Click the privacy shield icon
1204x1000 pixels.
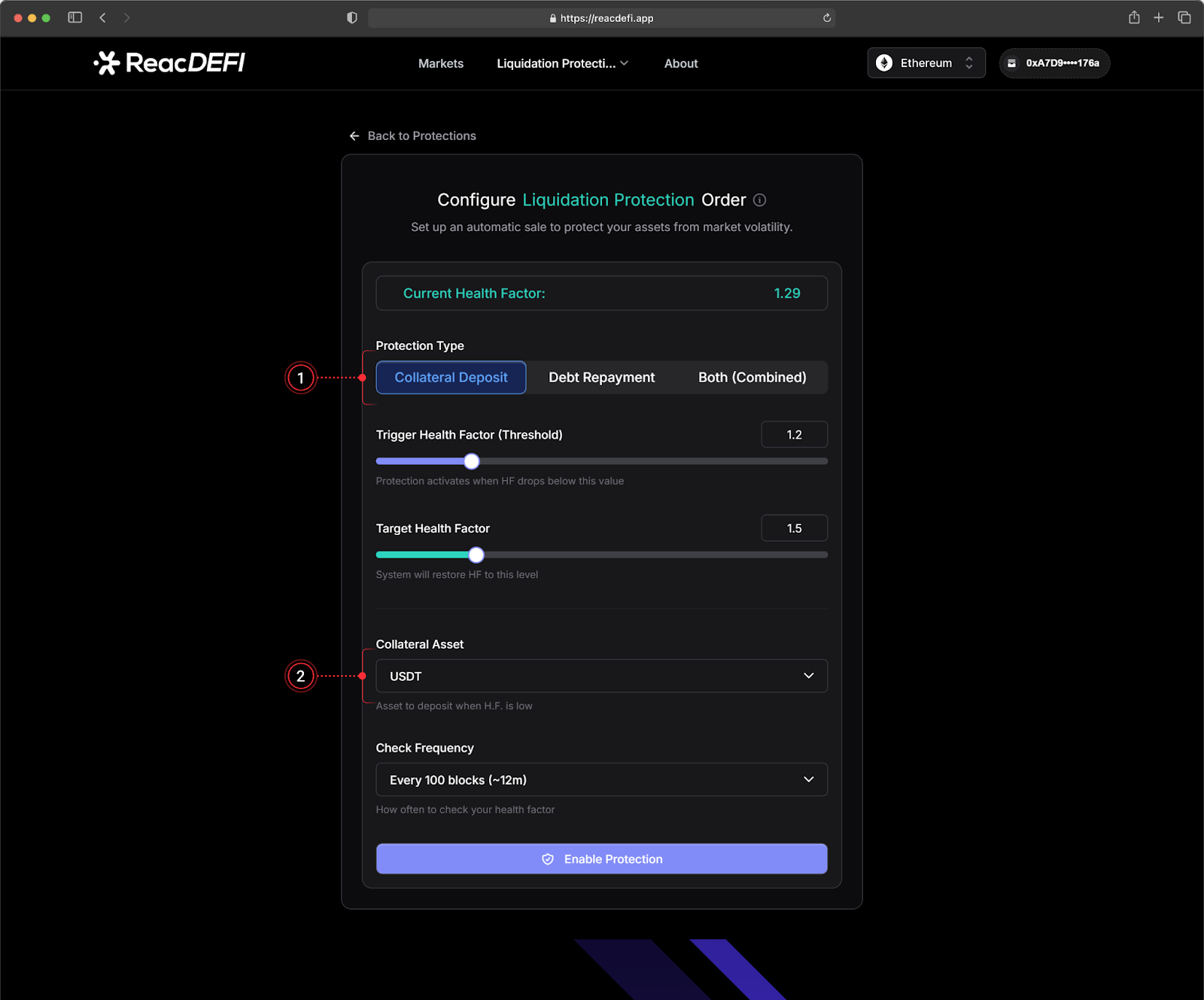point(351,18)
